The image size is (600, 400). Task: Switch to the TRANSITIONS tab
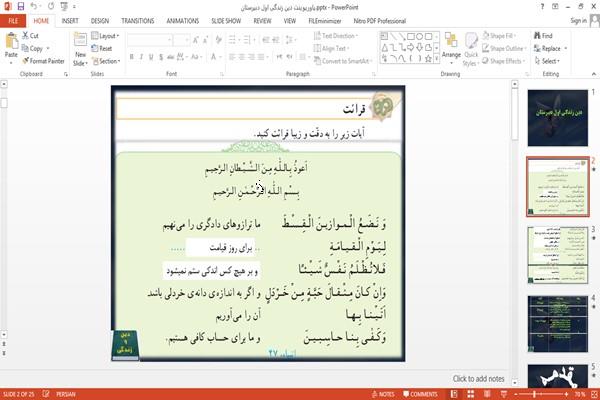(x=138, y=21)
